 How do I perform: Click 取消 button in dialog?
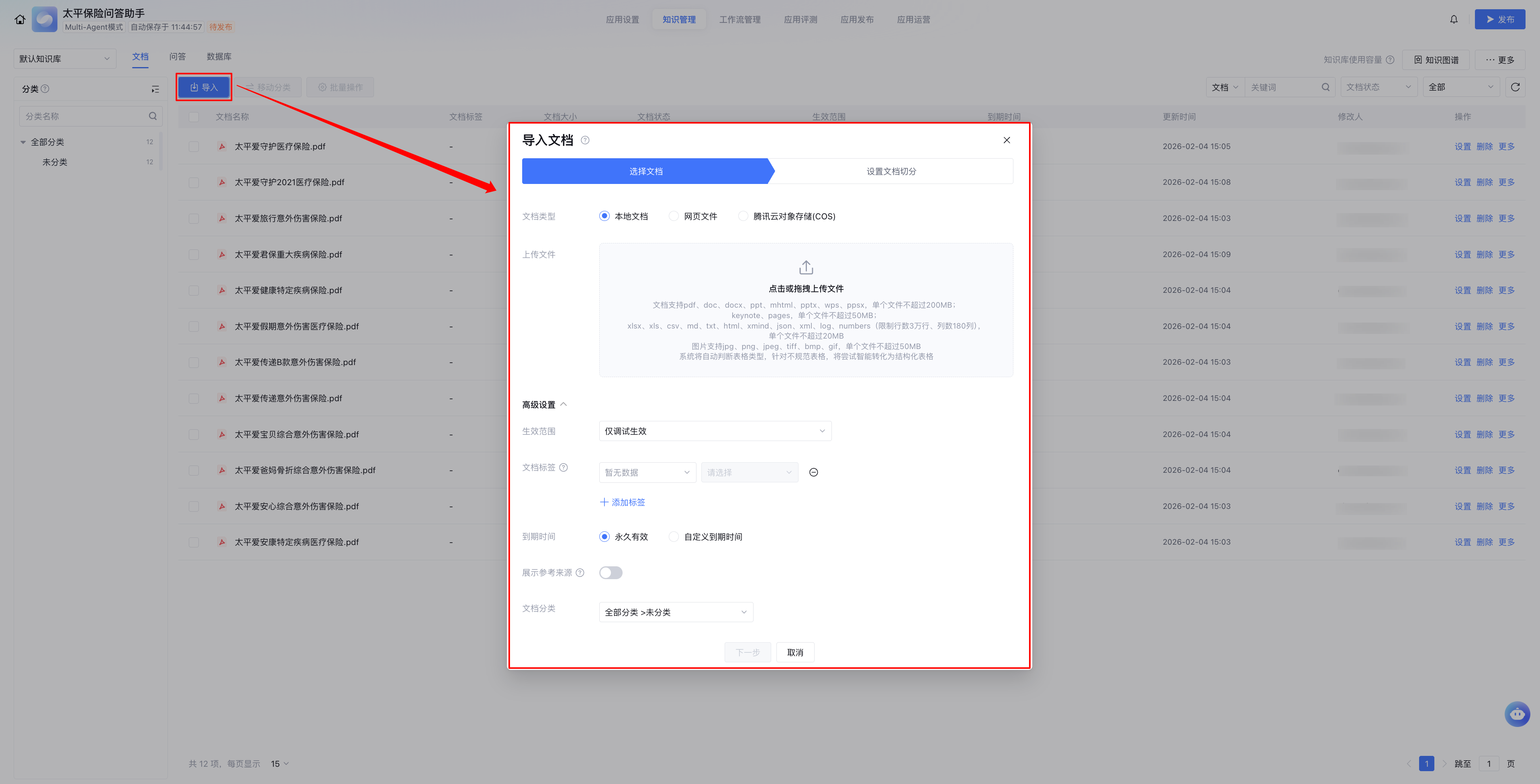795,652
